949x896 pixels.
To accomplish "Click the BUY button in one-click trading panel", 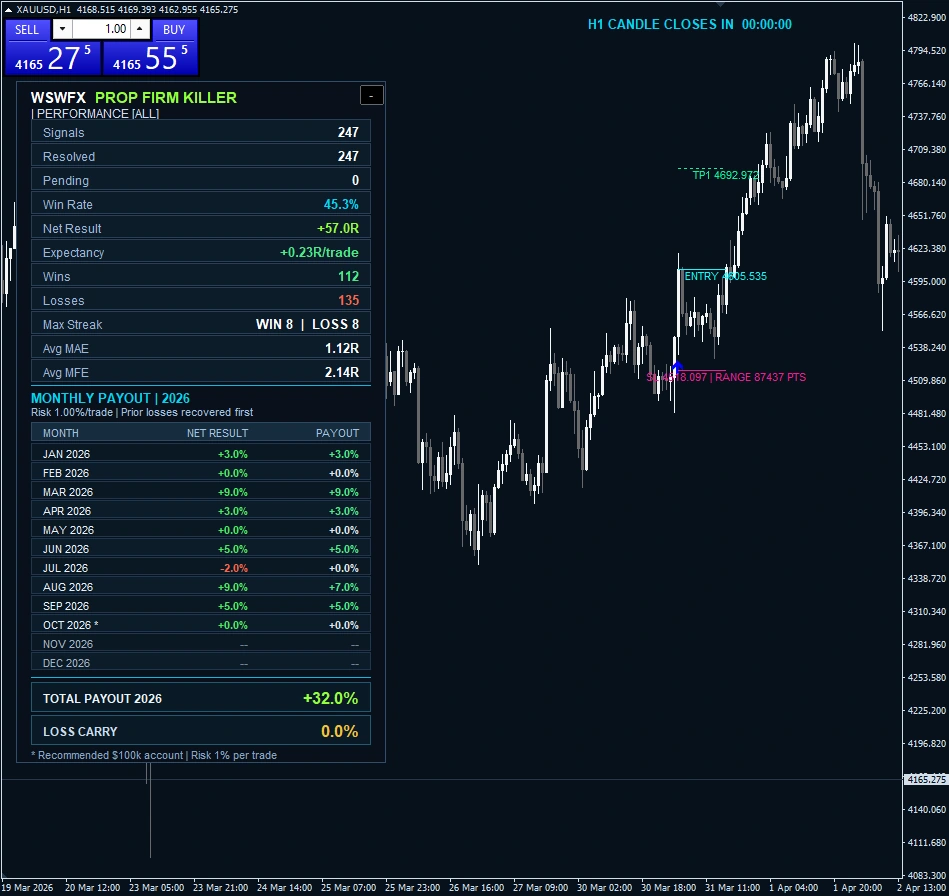I will click(174, 30).
